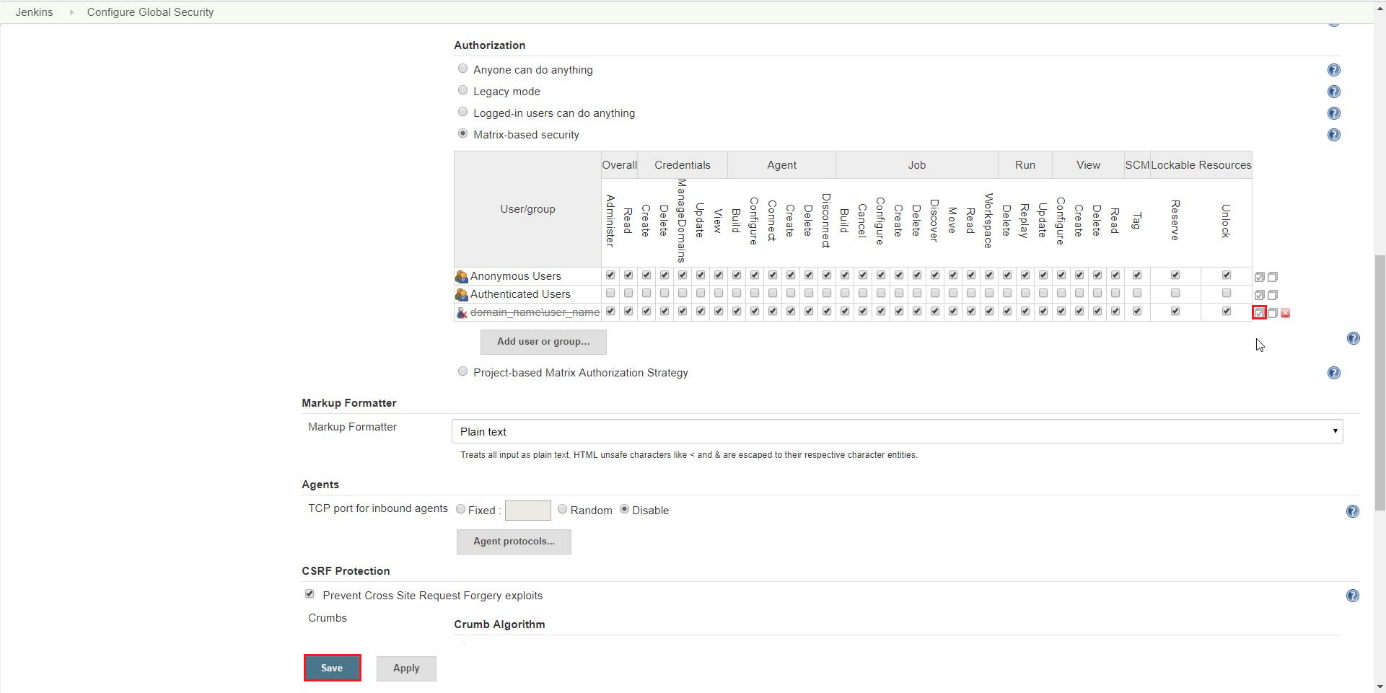The width and height of the screenshot is (1386, 693).
Task: Click the Authorization section heading
Action: (x=490, y=45)
